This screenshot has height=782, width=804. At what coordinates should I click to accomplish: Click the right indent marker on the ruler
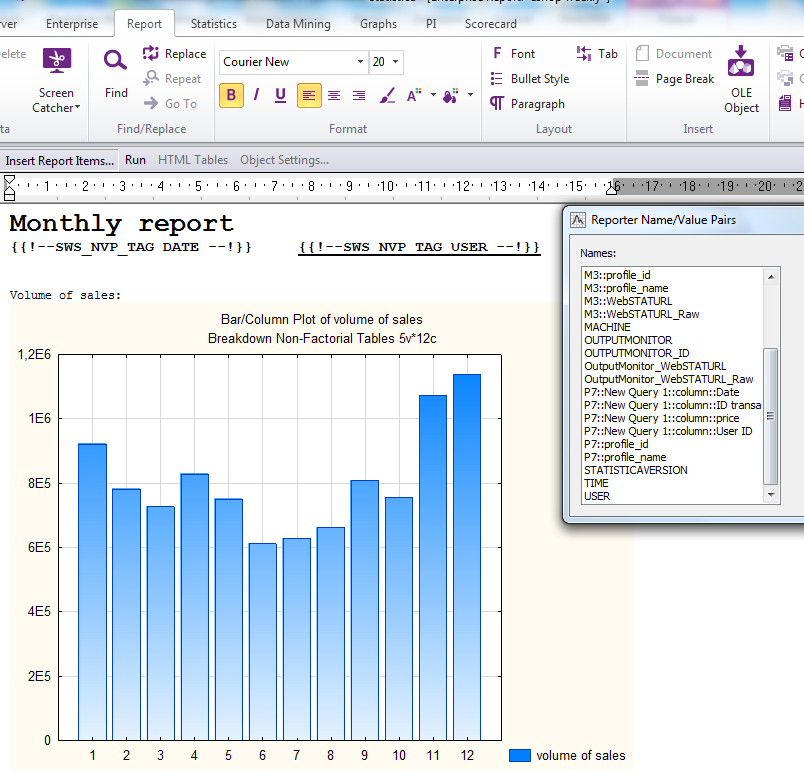point(611,188)
